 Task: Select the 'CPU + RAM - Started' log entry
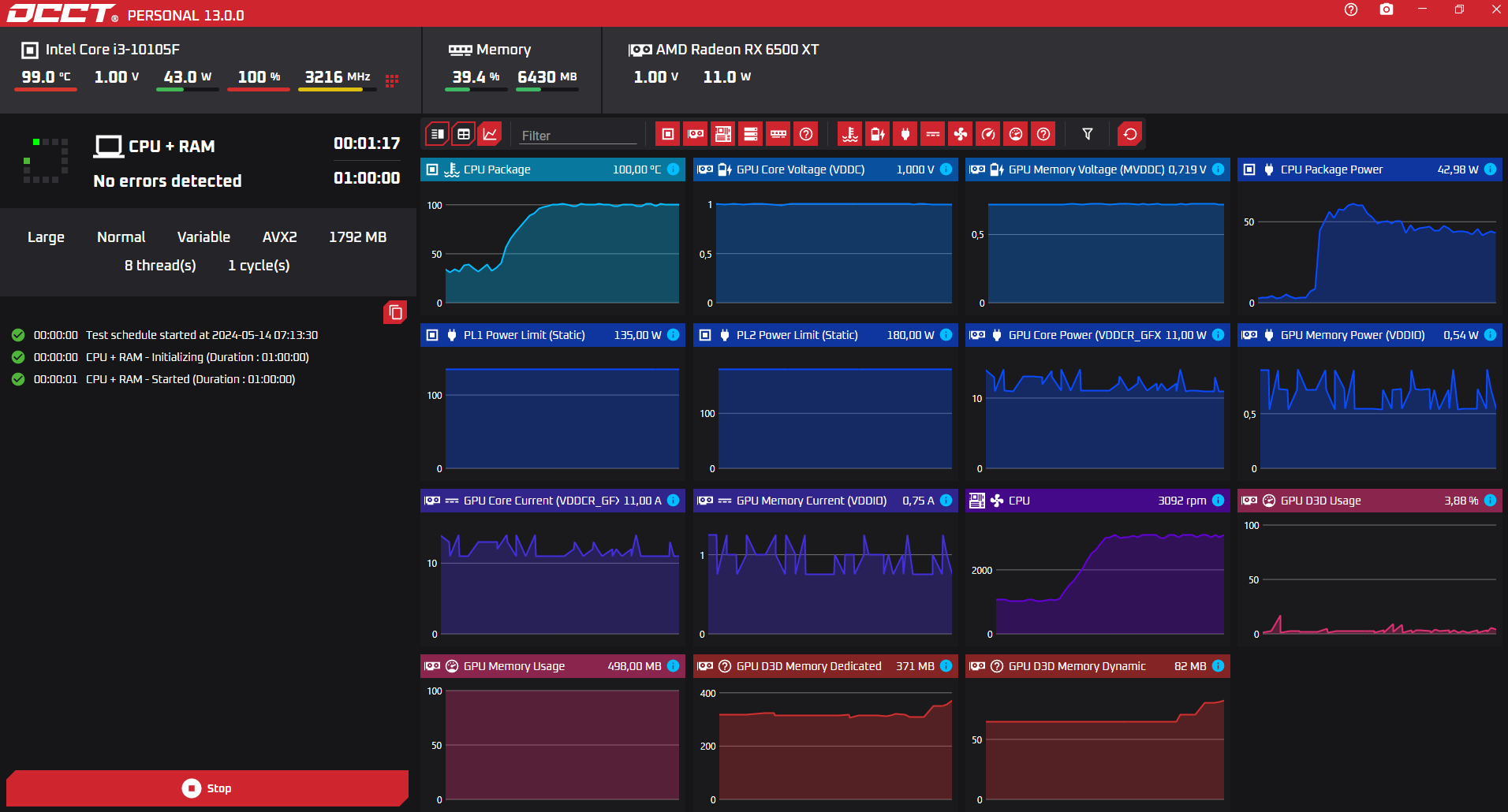154,379
